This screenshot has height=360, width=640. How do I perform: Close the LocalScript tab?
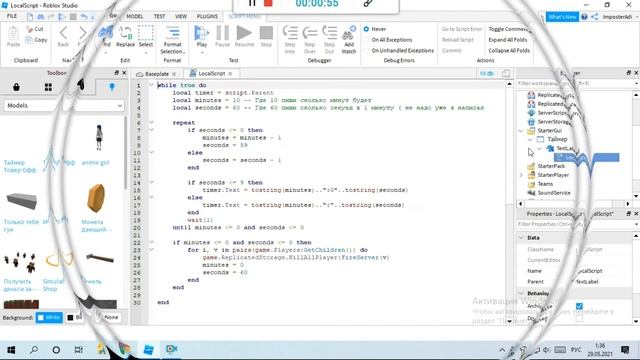click(230, 73)
